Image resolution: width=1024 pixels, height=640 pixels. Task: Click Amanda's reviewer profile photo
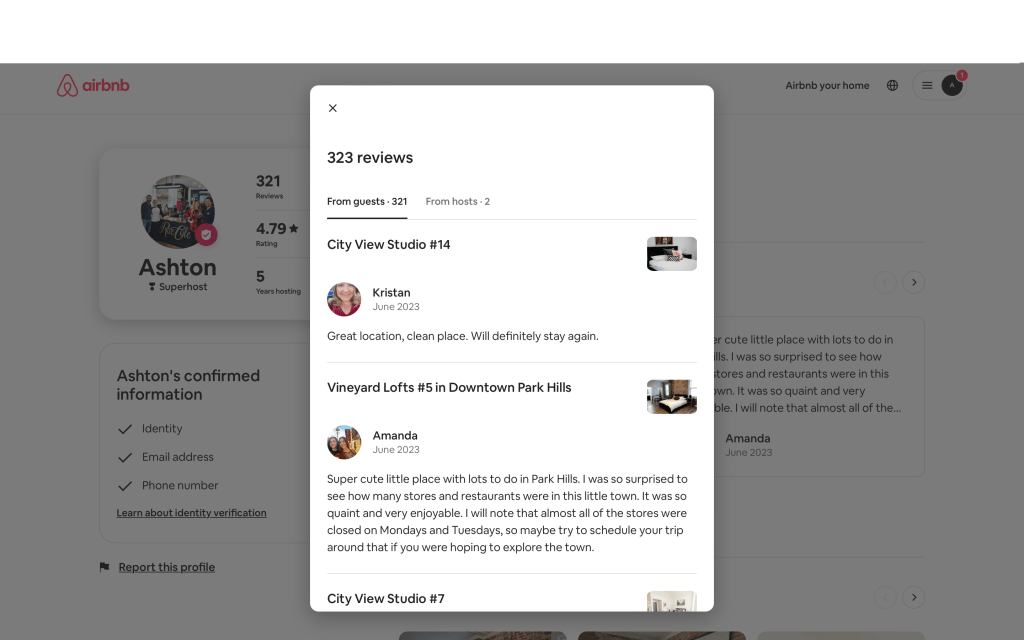pos(344,442)
